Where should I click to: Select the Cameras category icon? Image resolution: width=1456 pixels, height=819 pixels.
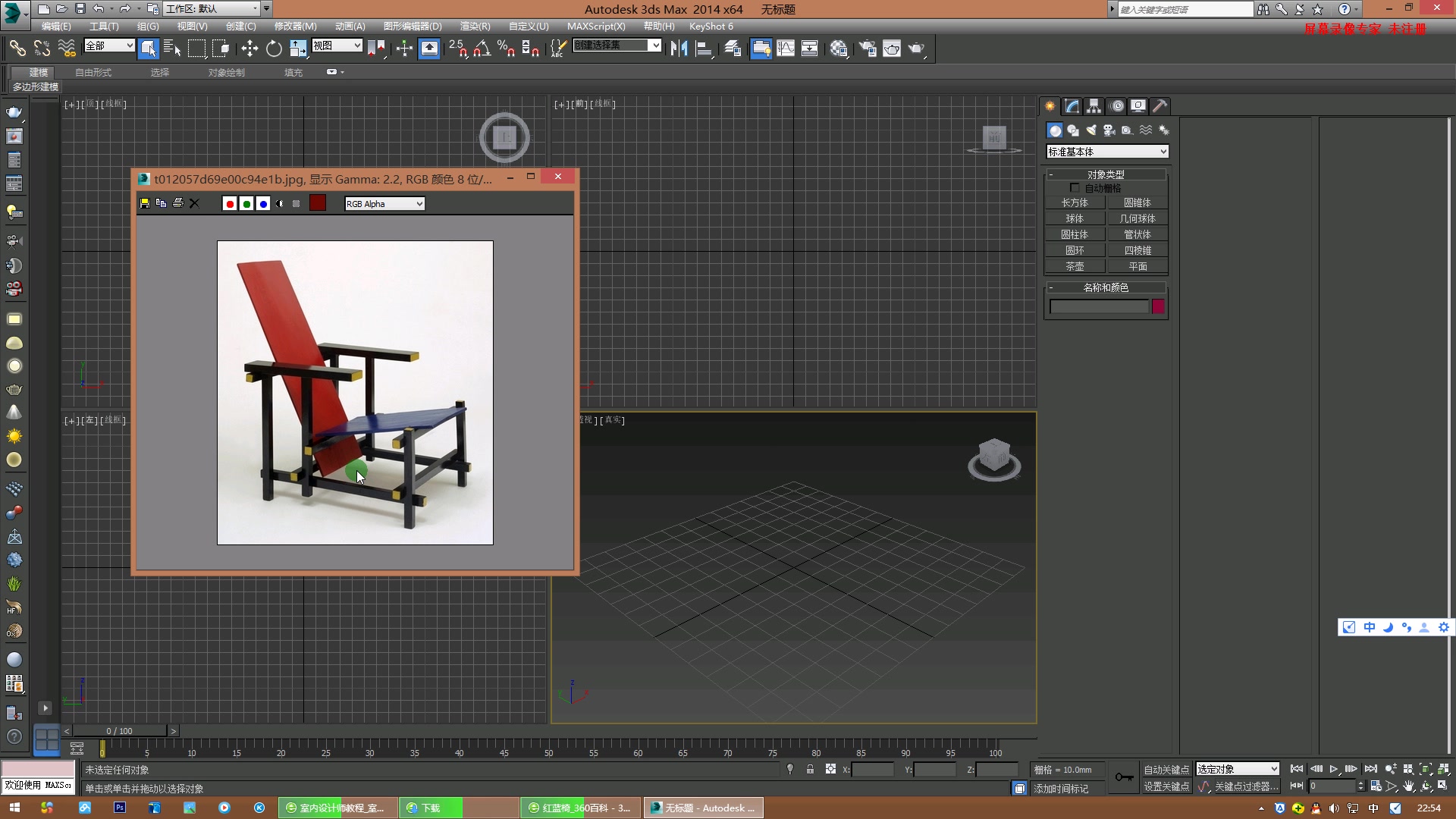(x=1109, y=130)
